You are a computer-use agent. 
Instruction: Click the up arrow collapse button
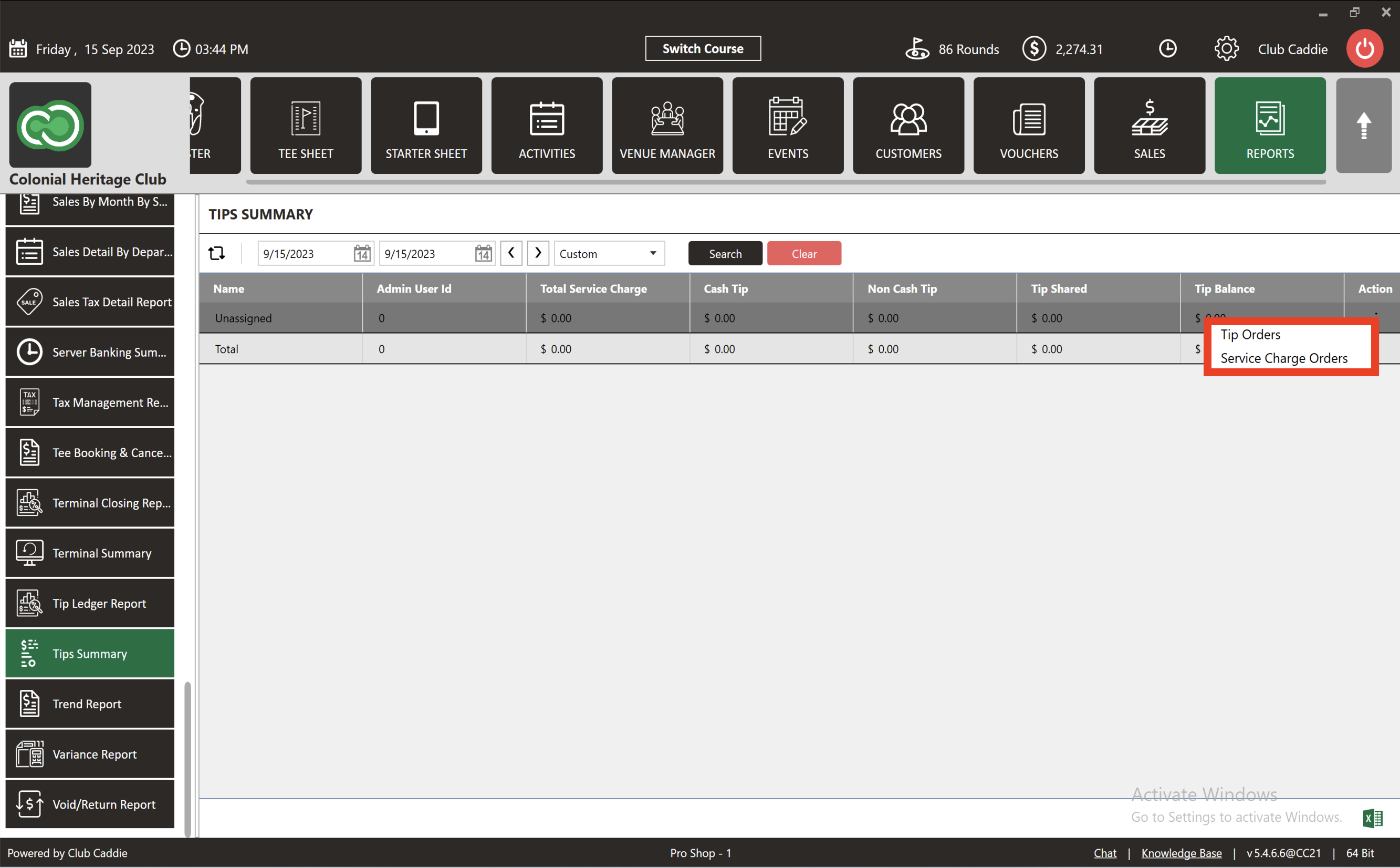[1363, 126]
